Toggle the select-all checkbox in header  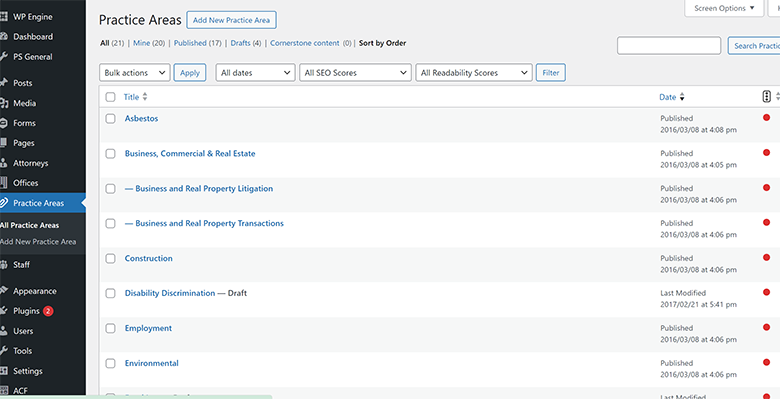(110, 97)
